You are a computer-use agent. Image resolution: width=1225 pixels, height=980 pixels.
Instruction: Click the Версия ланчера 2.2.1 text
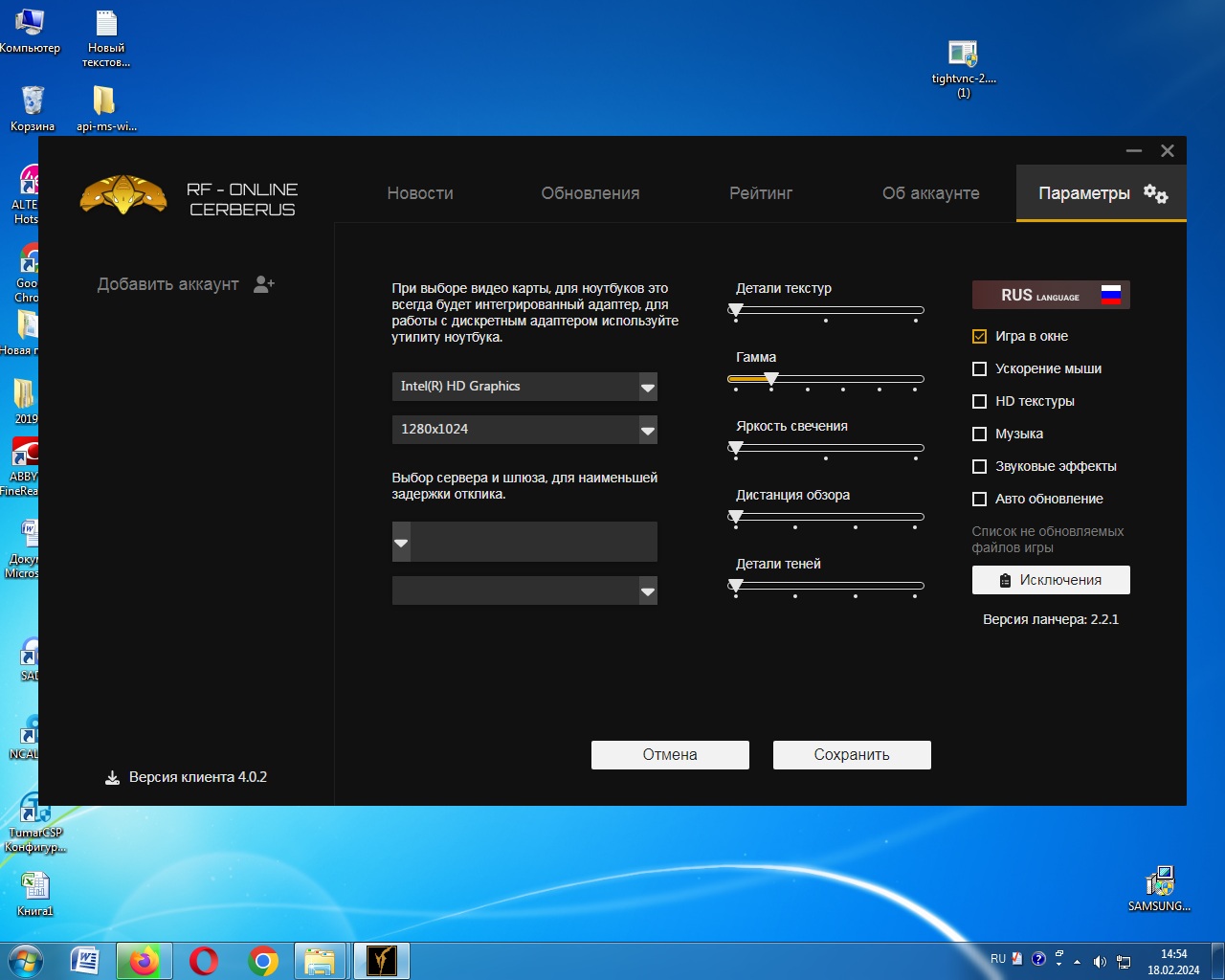(x=1051, y=619)
